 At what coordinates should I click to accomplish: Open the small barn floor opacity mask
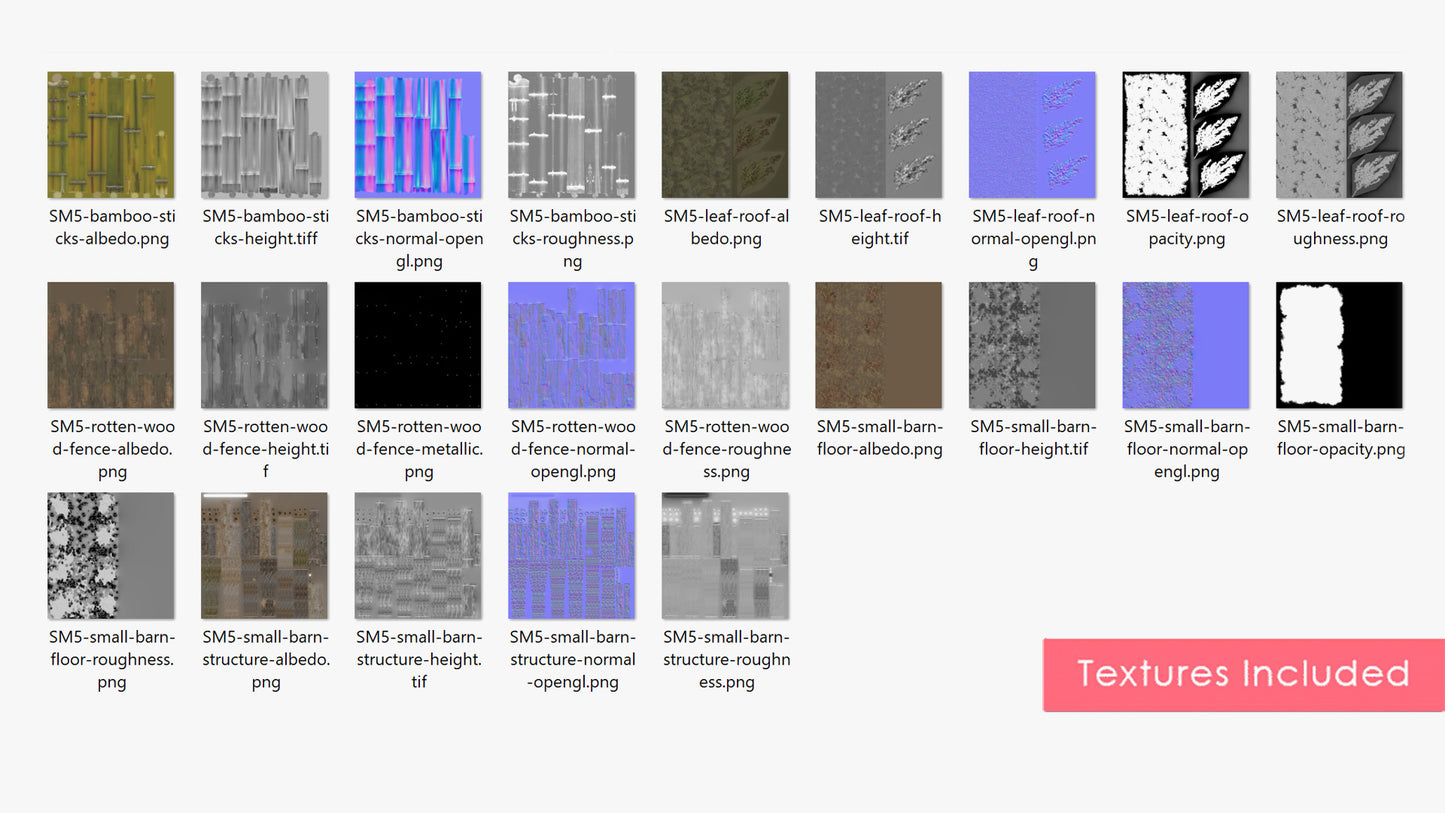point(1339,345)
